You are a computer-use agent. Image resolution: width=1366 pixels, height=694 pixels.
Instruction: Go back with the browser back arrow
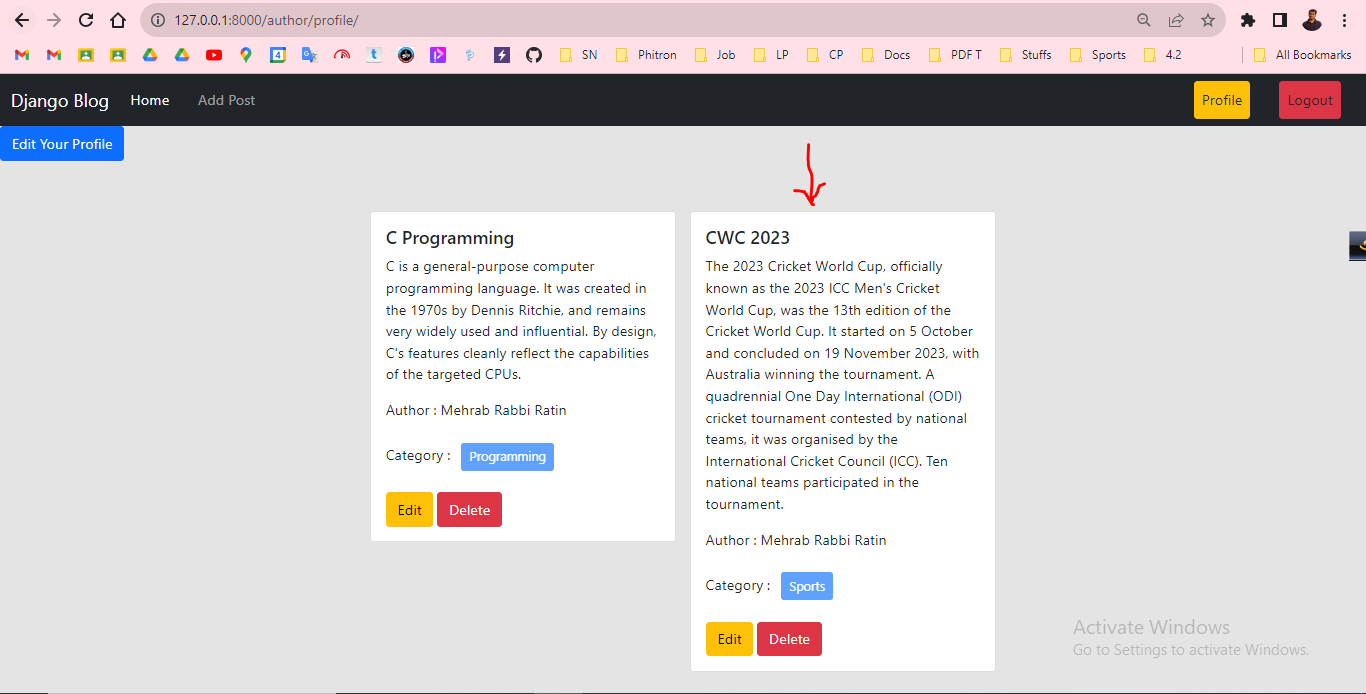coord(22,20)
